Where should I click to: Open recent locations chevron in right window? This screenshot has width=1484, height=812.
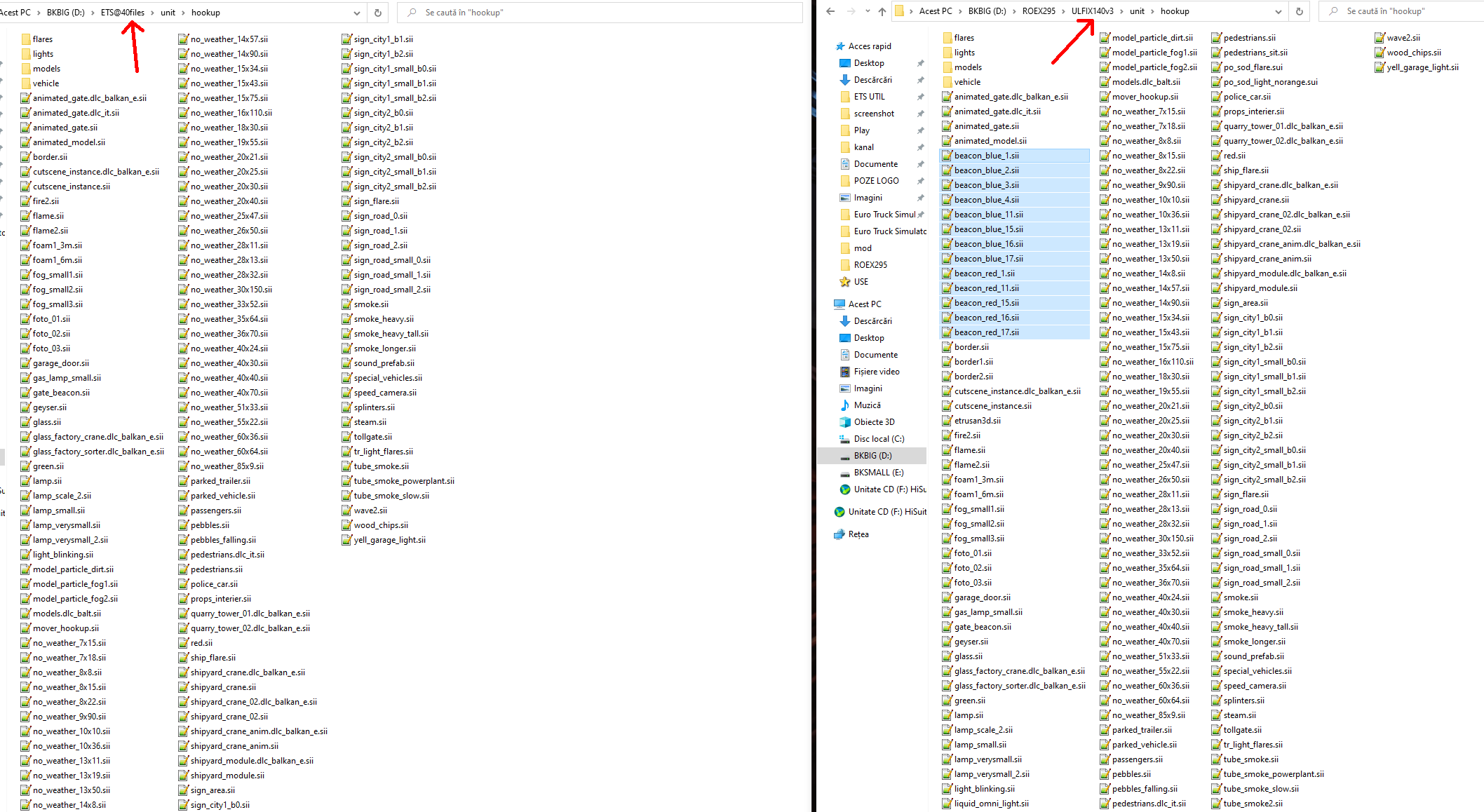868,11
